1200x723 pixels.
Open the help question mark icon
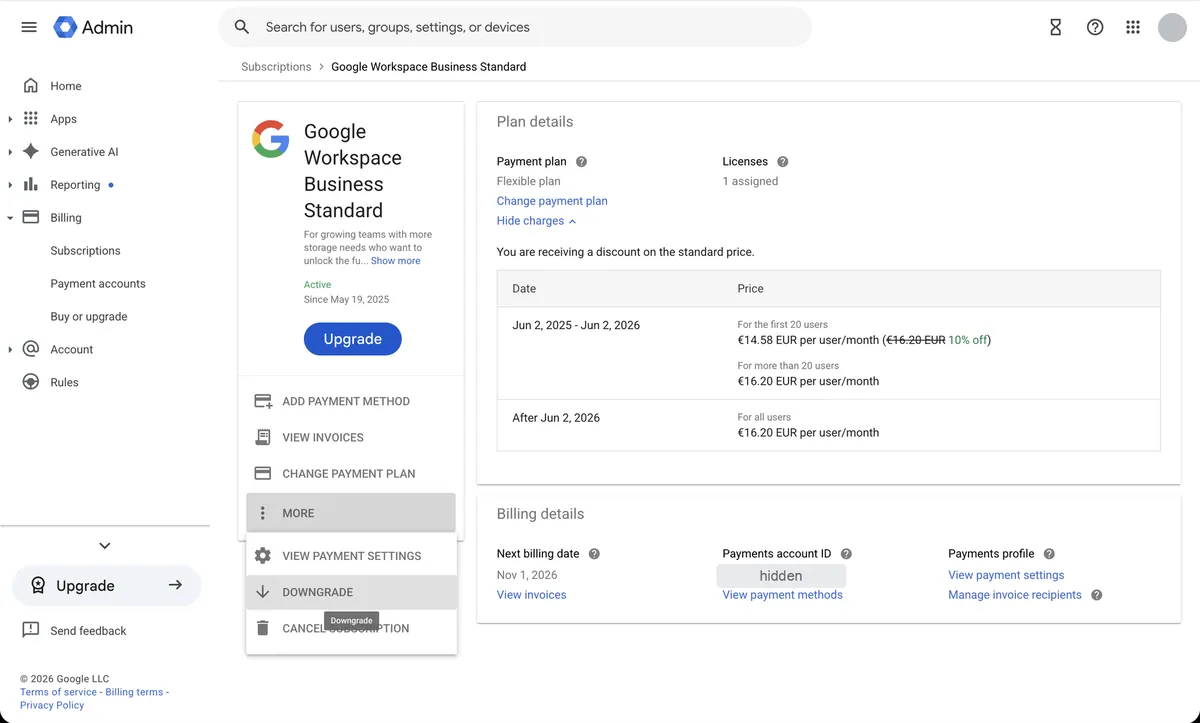tap(1095, 27)
